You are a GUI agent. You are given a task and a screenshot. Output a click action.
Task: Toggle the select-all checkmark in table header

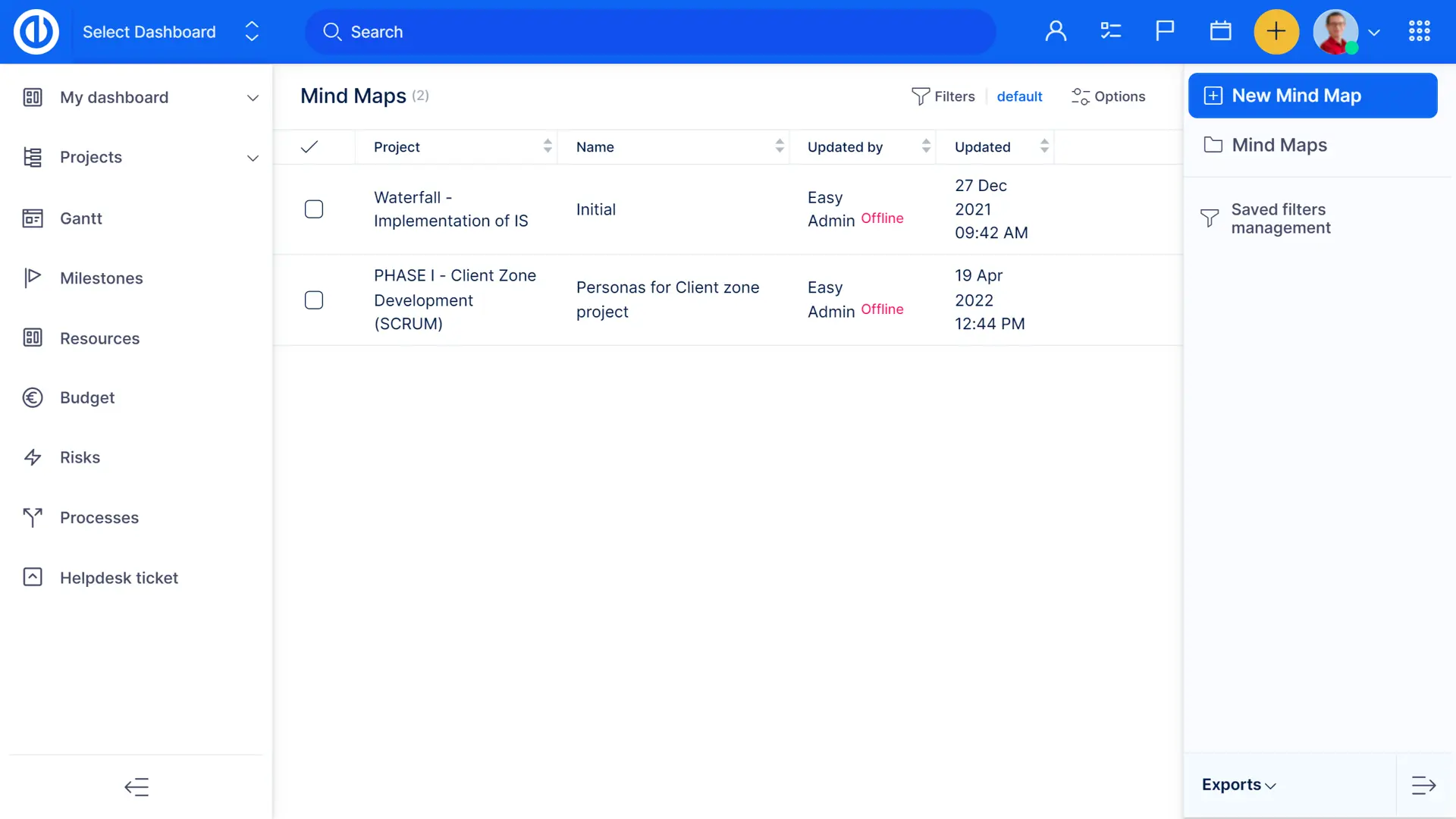point(309,147)
